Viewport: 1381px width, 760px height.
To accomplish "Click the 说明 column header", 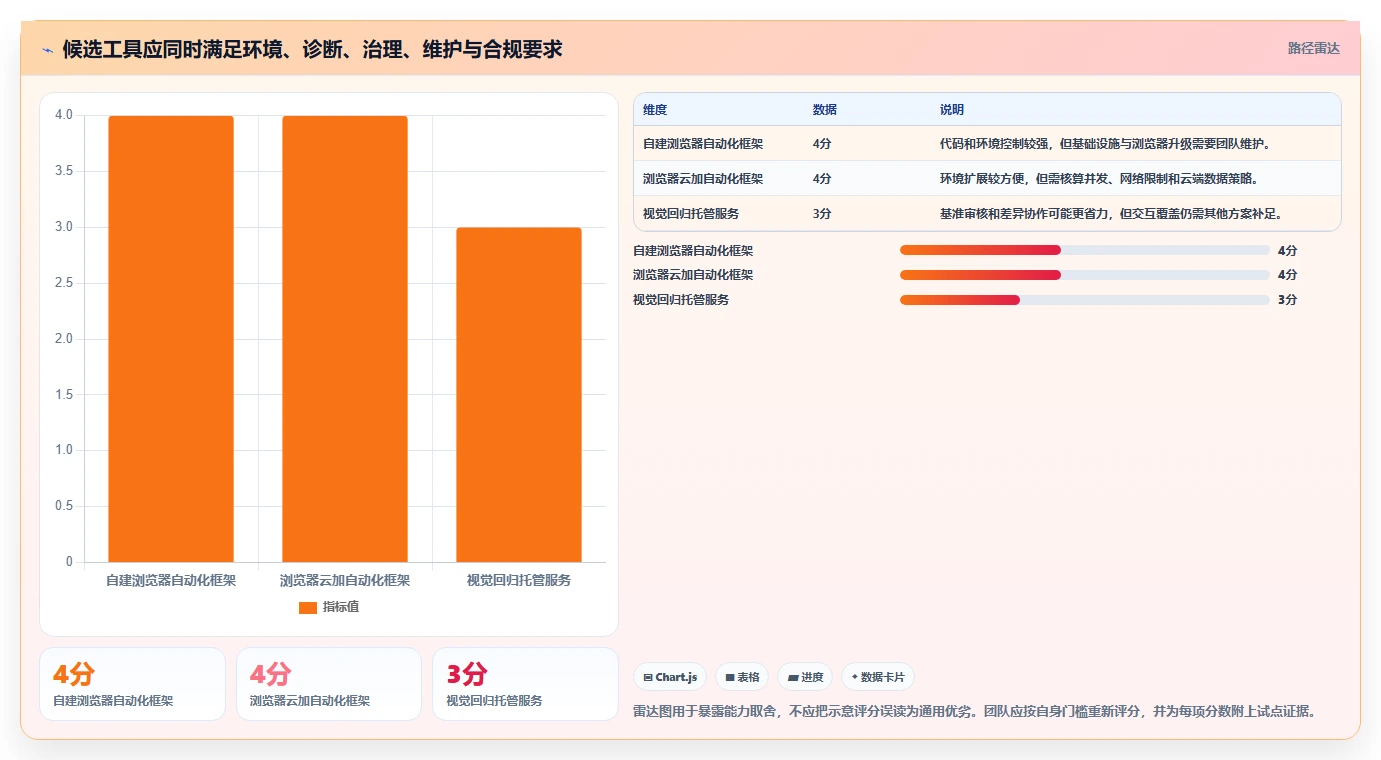I will (952, 110).
